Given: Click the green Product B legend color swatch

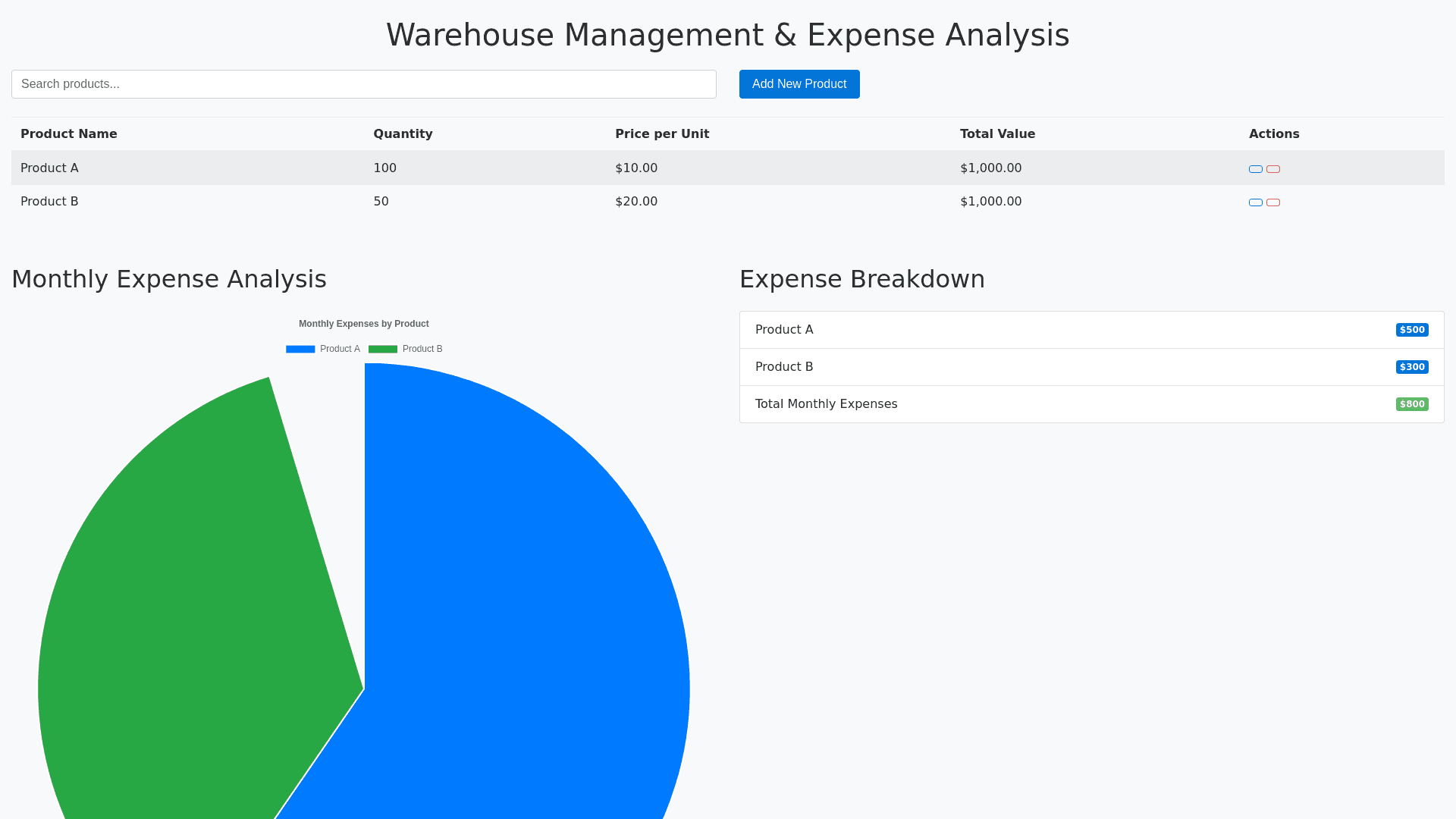Looking at the screenshot, I should (383, 349).
